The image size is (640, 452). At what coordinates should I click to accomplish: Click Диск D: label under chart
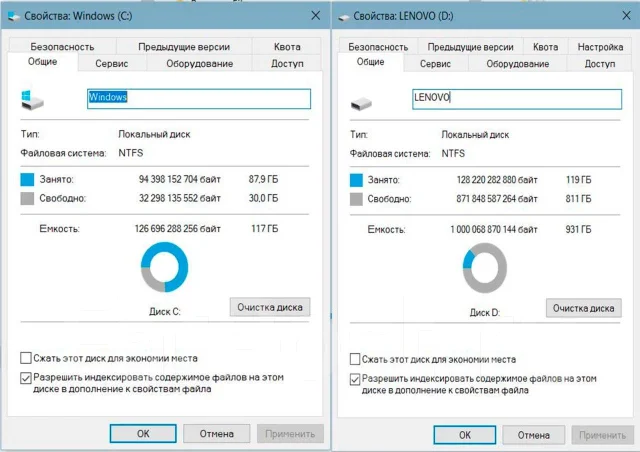[x=484, y=313]
